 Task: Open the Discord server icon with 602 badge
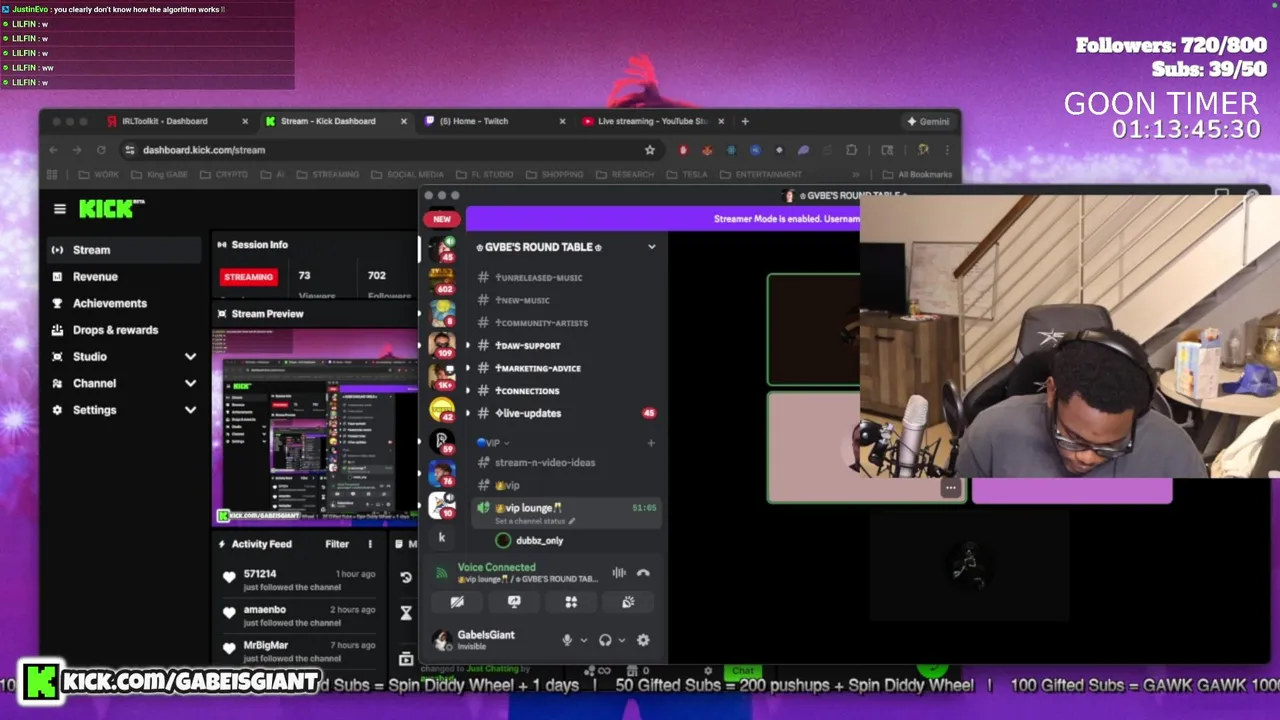click(x=441, y=281)
